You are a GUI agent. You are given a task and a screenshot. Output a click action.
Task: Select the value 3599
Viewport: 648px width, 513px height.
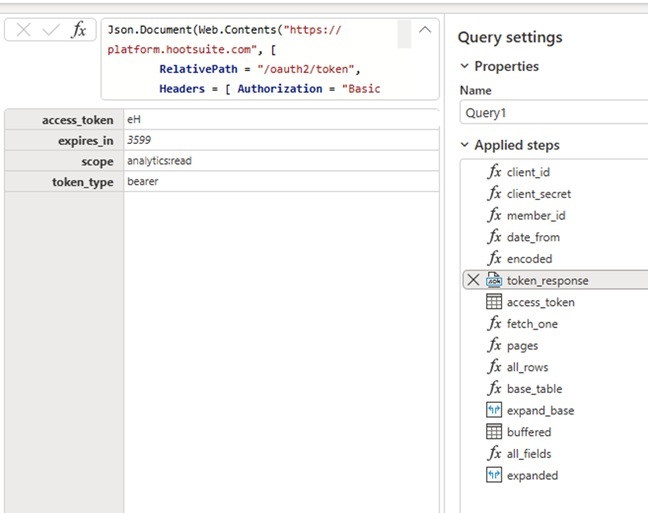139,140
